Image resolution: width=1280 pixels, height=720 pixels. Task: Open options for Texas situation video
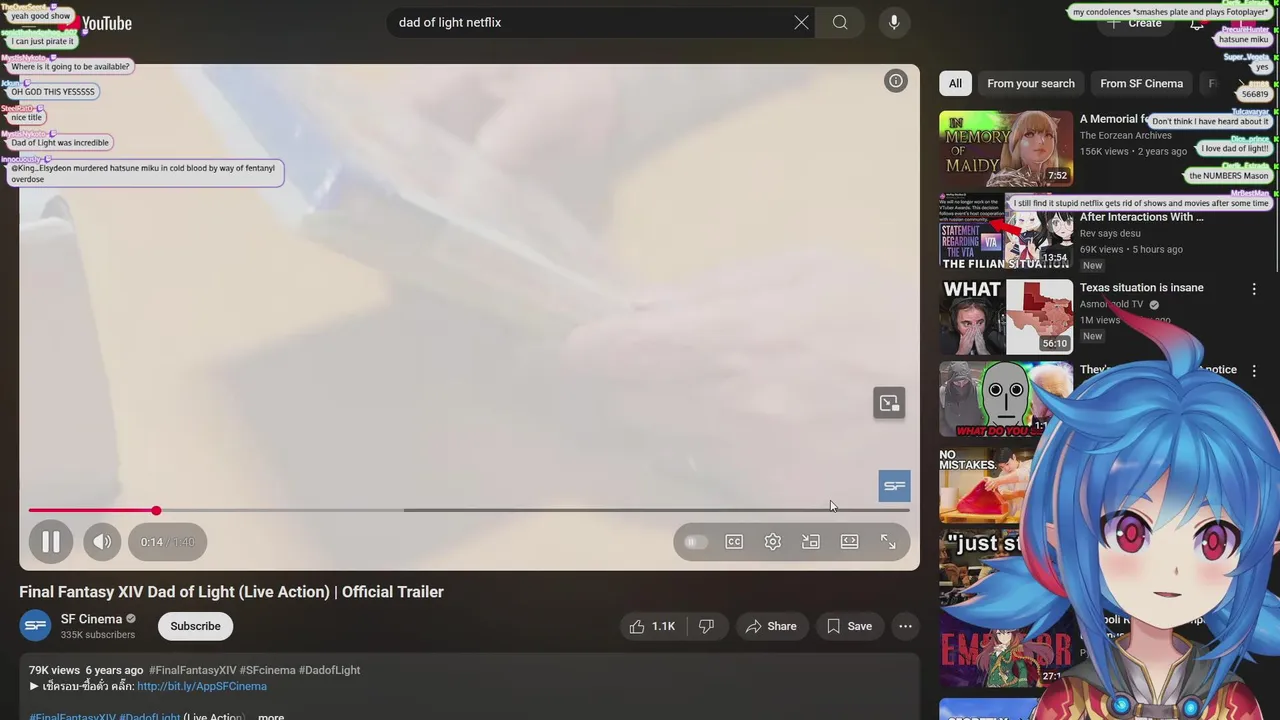(1254, 289)
